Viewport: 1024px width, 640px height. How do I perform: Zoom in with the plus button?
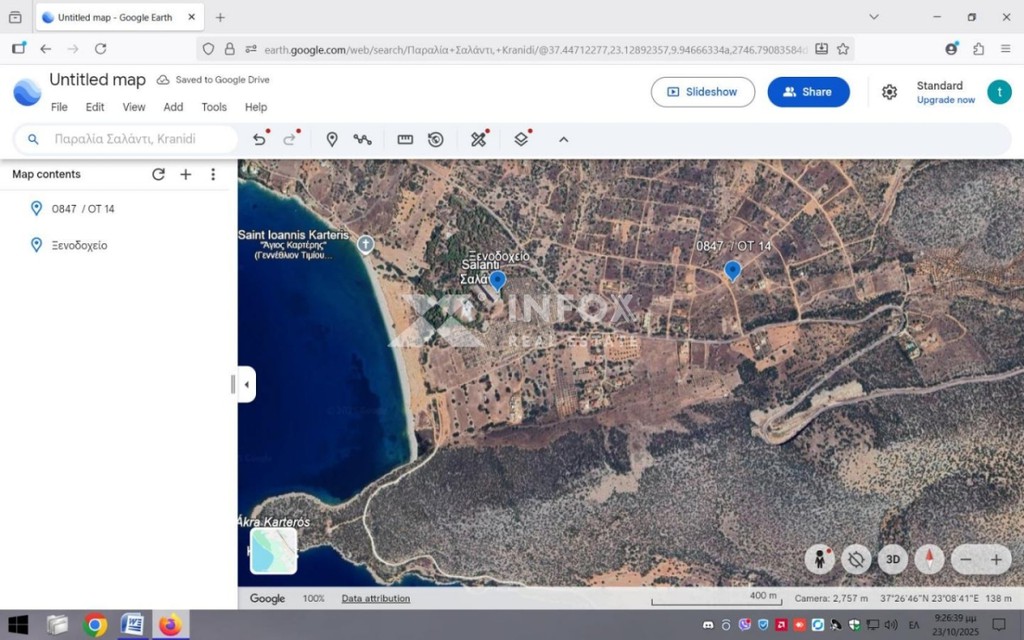(x=997, y=560)
